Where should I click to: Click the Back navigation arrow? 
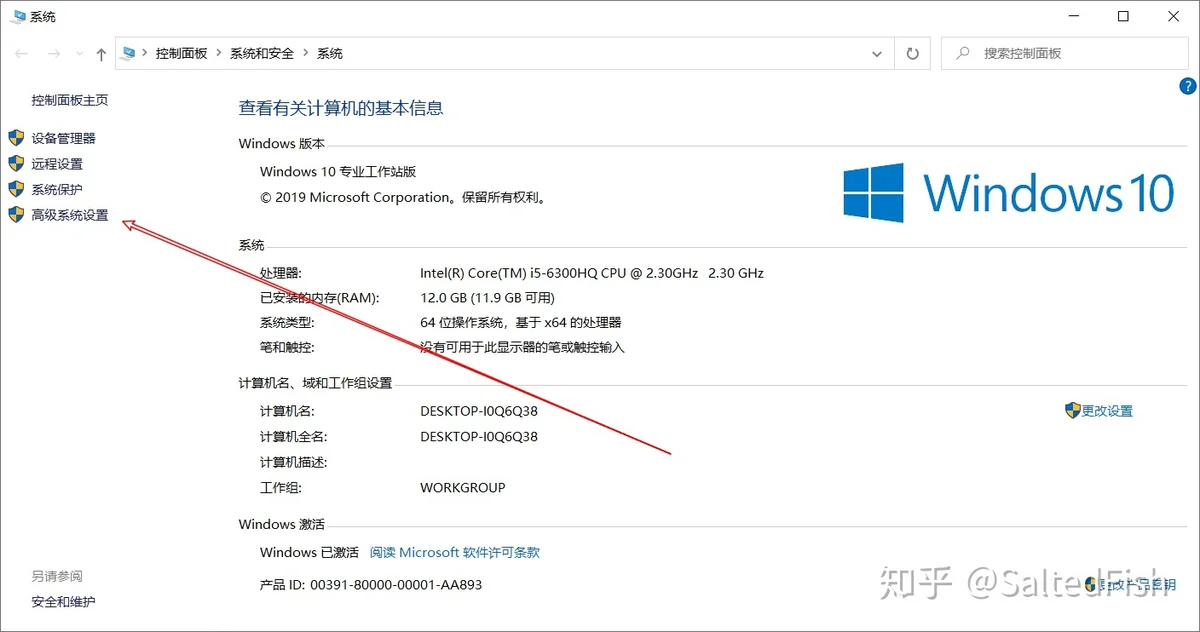pos(22,54)
